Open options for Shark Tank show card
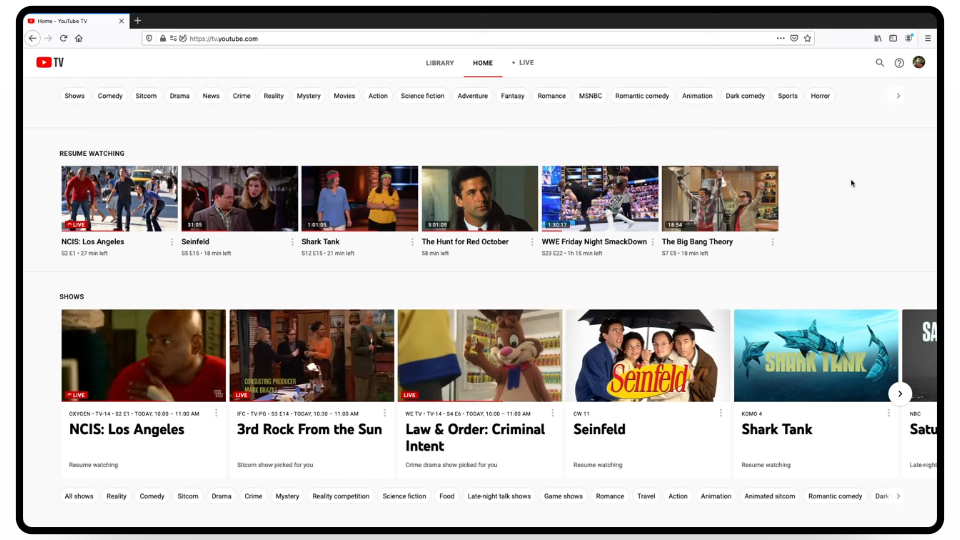Image resolution: width=960 pixels, height=540 pixels. click(x=889, y=413)
